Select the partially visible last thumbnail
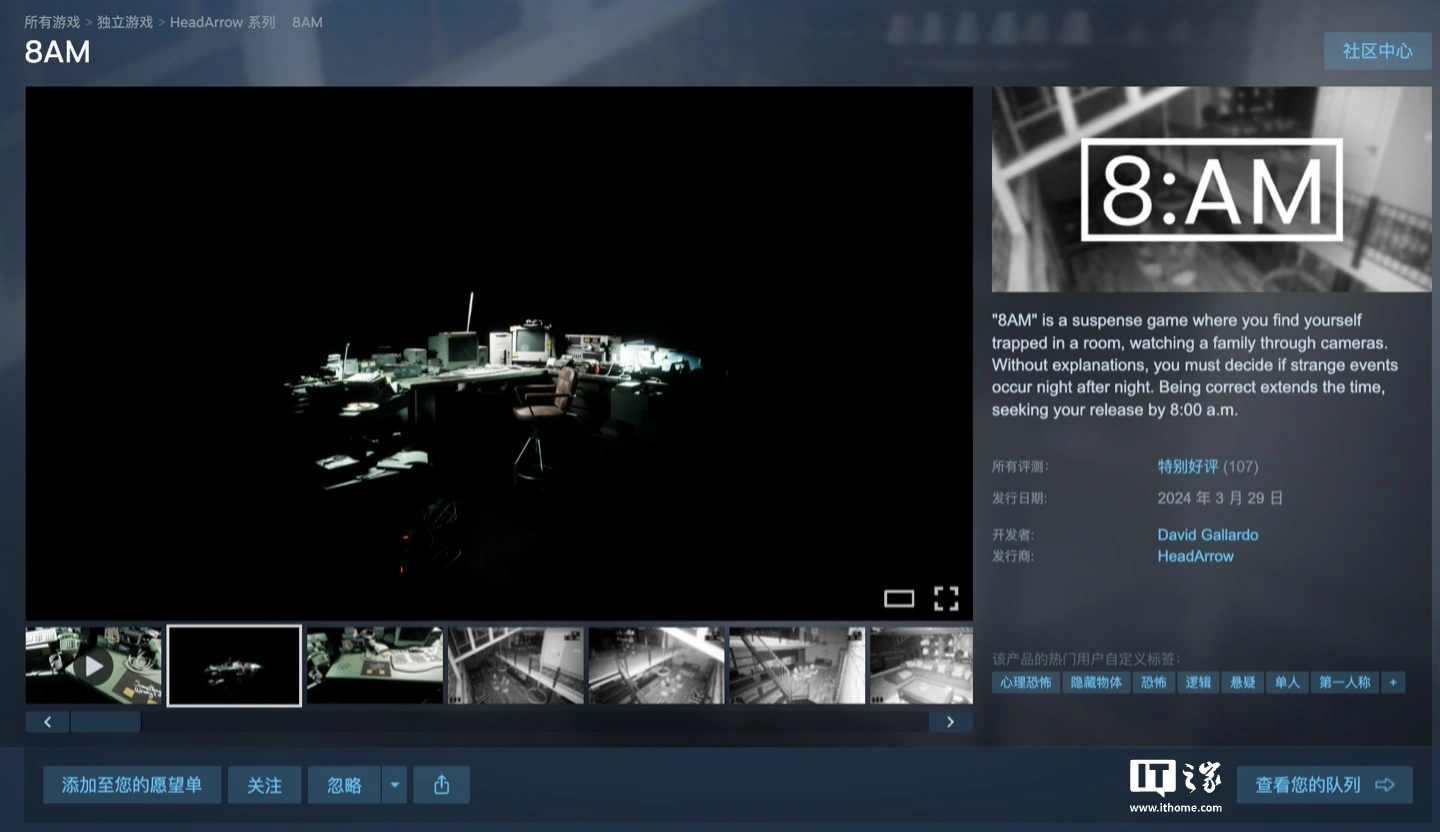This screenshot has width=1440, height=832. click(x=921, y=666)
